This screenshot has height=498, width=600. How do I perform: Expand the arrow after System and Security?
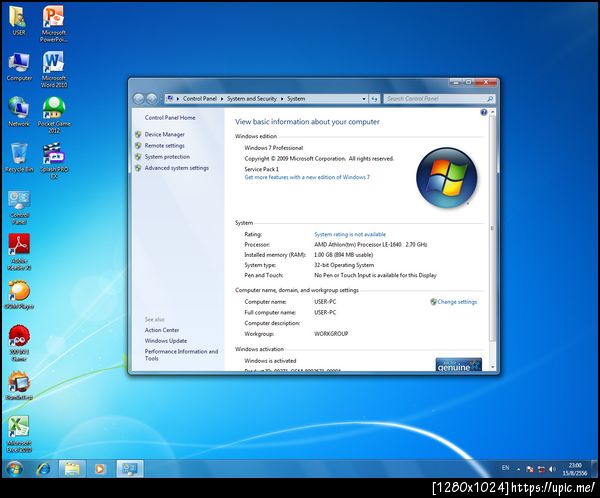point(282,99)
